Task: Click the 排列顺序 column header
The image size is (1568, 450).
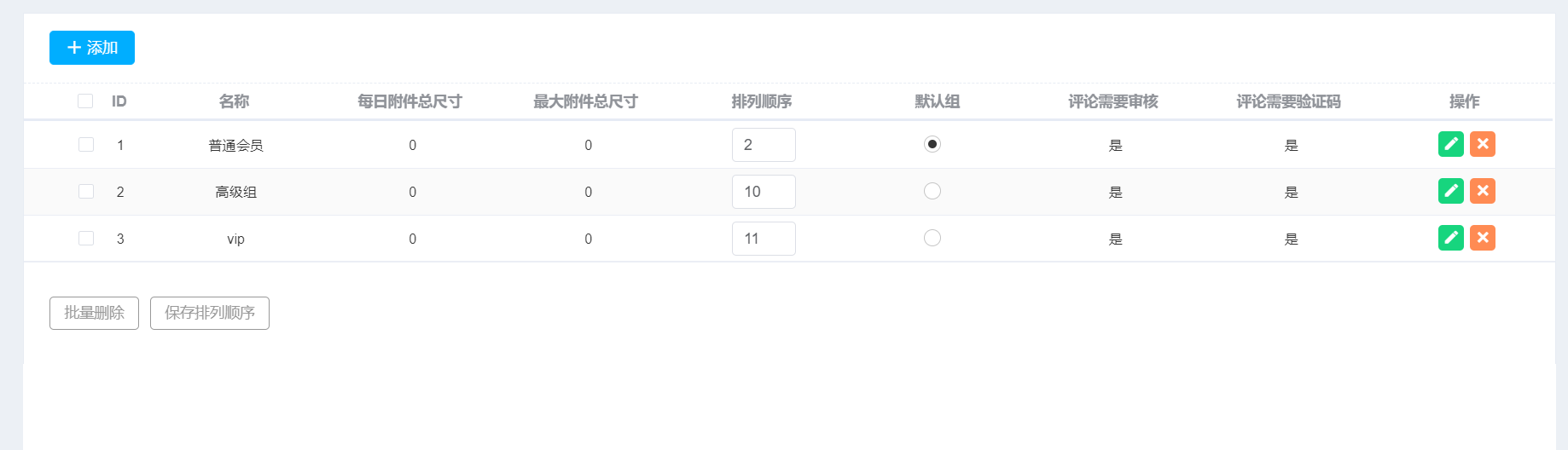Action: (x=762, y=101)
